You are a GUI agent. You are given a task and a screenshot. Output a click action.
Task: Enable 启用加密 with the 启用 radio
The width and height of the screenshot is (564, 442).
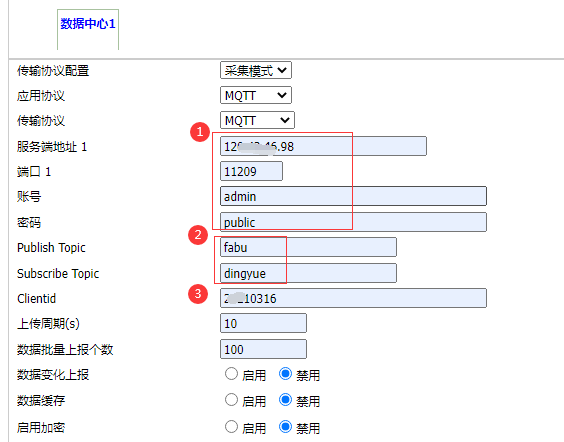pos(231,427)
